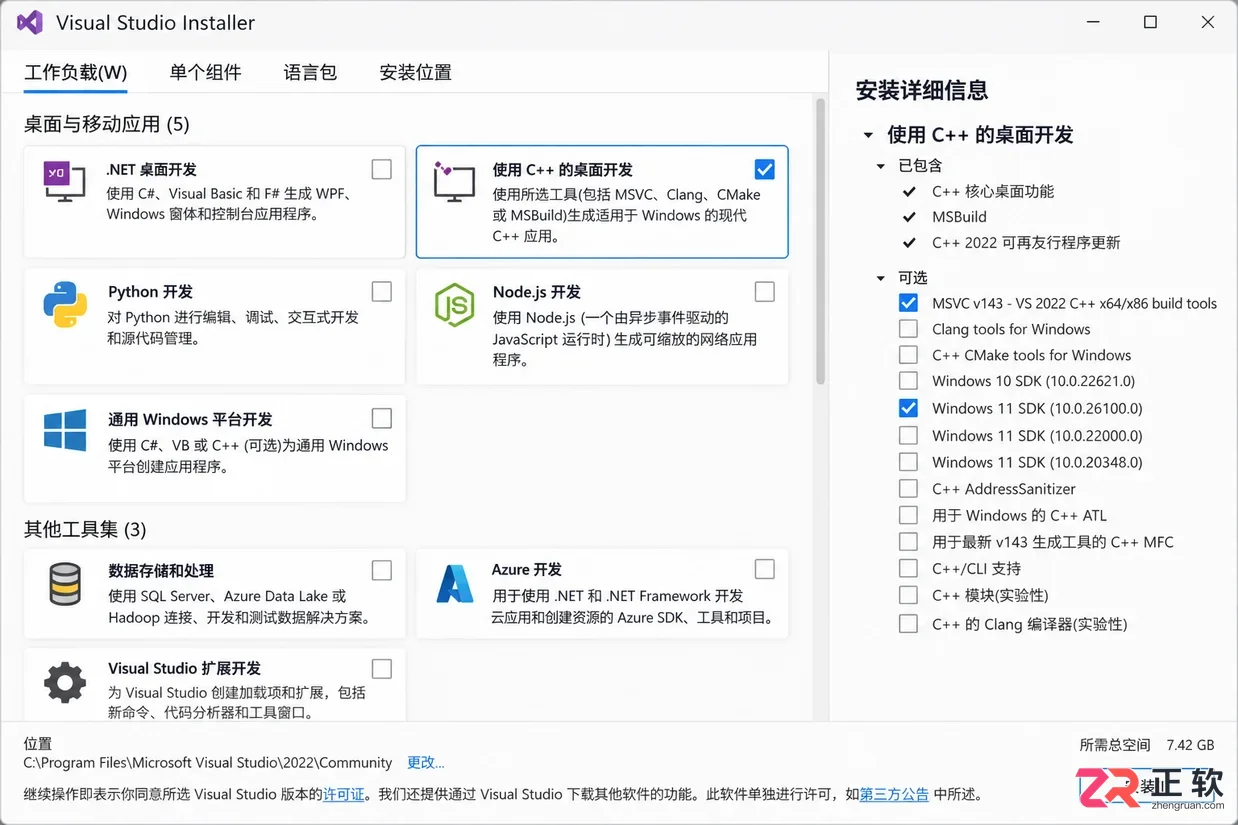Click the 其他工具集 (3) heading
Viewport: 1238px width, 825px height.
85,529
